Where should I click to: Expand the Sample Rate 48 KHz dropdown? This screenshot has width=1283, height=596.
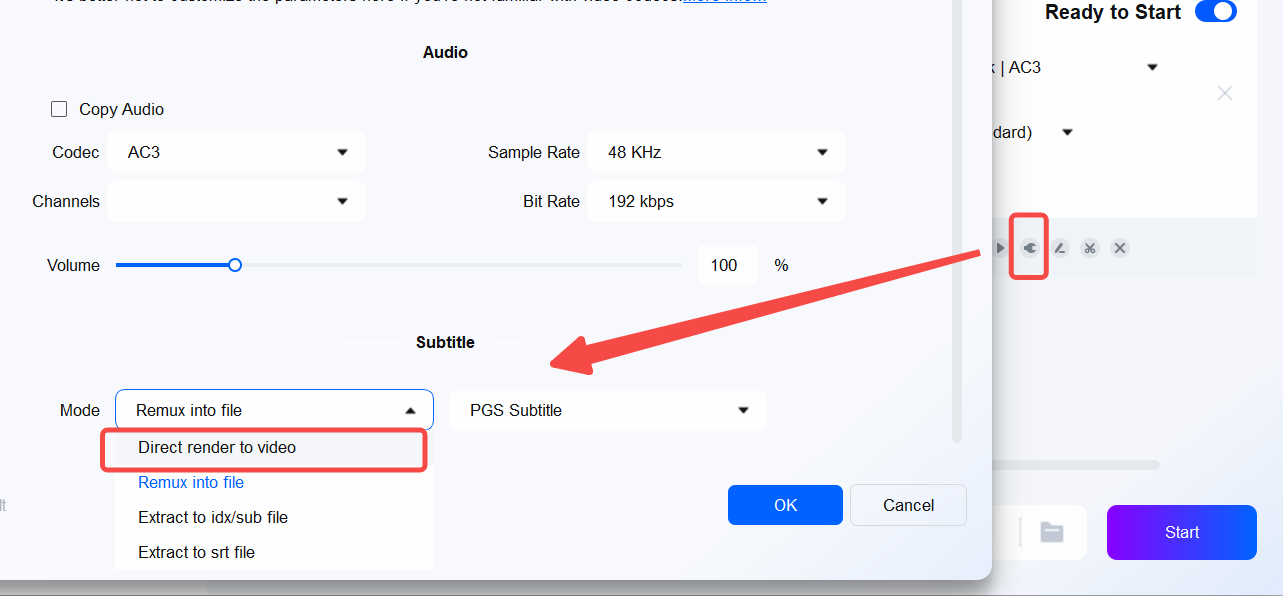[x=716, y=152]
